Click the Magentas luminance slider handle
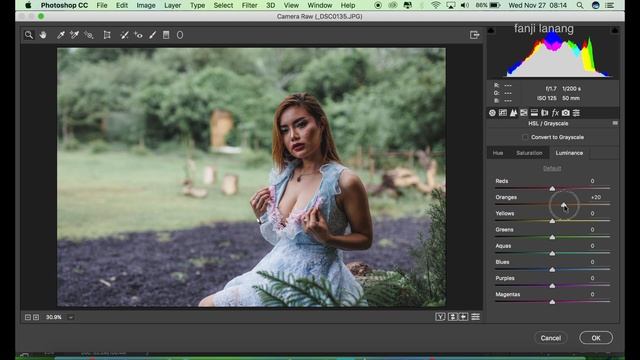This screenshot has width=640, height=360. click(552, 302)
